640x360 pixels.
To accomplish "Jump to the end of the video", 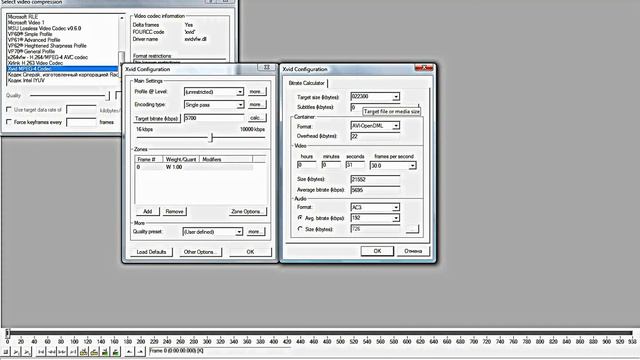I will pos(72,351).
